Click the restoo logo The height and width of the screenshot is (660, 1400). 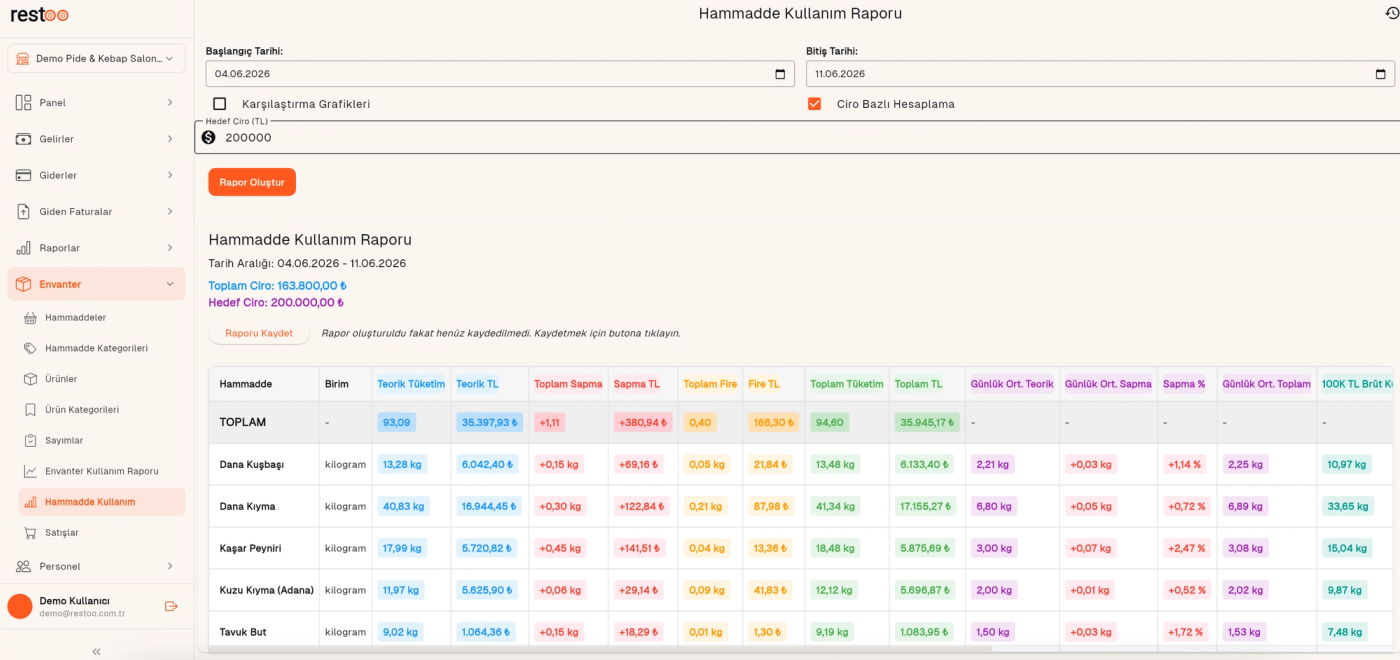40,14
